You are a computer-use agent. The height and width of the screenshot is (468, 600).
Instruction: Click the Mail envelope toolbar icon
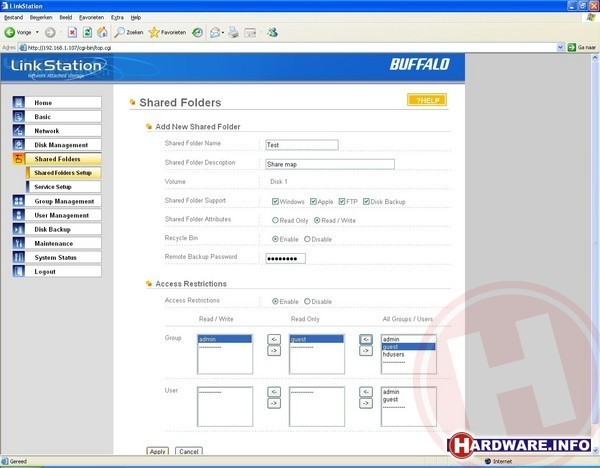(x=215, y=33)
